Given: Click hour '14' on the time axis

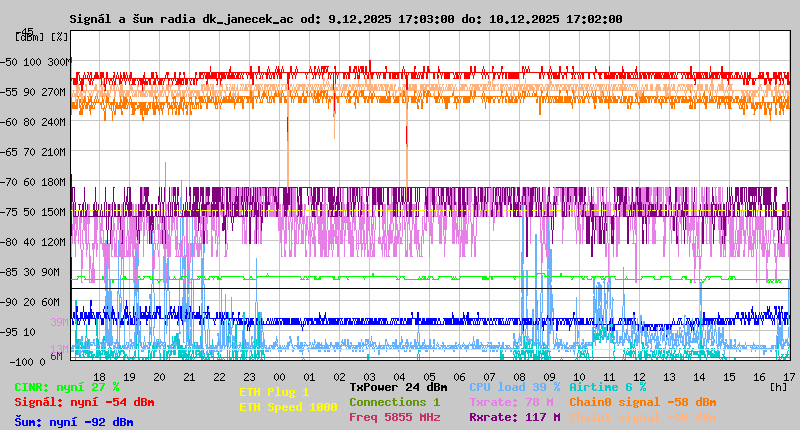Looking at the screenshot, I should (699, 377).
